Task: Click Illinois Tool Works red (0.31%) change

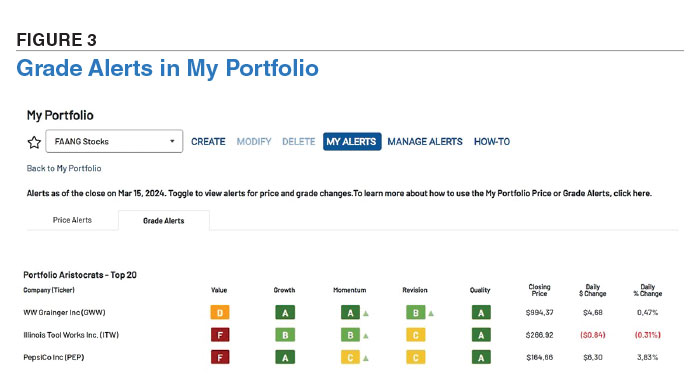Action: click(x=647, y=335)
